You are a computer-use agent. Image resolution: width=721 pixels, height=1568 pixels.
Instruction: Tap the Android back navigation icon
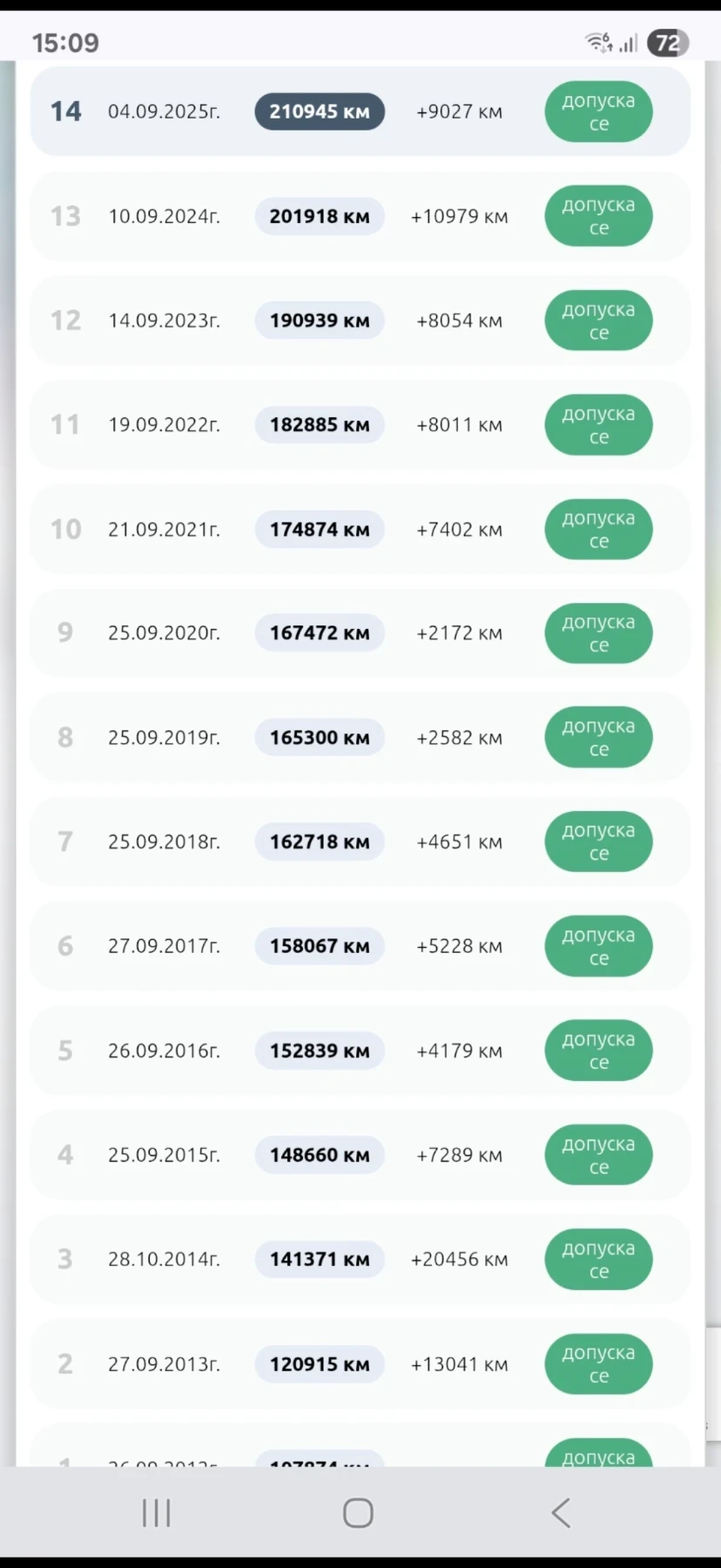coord(562,1513)
